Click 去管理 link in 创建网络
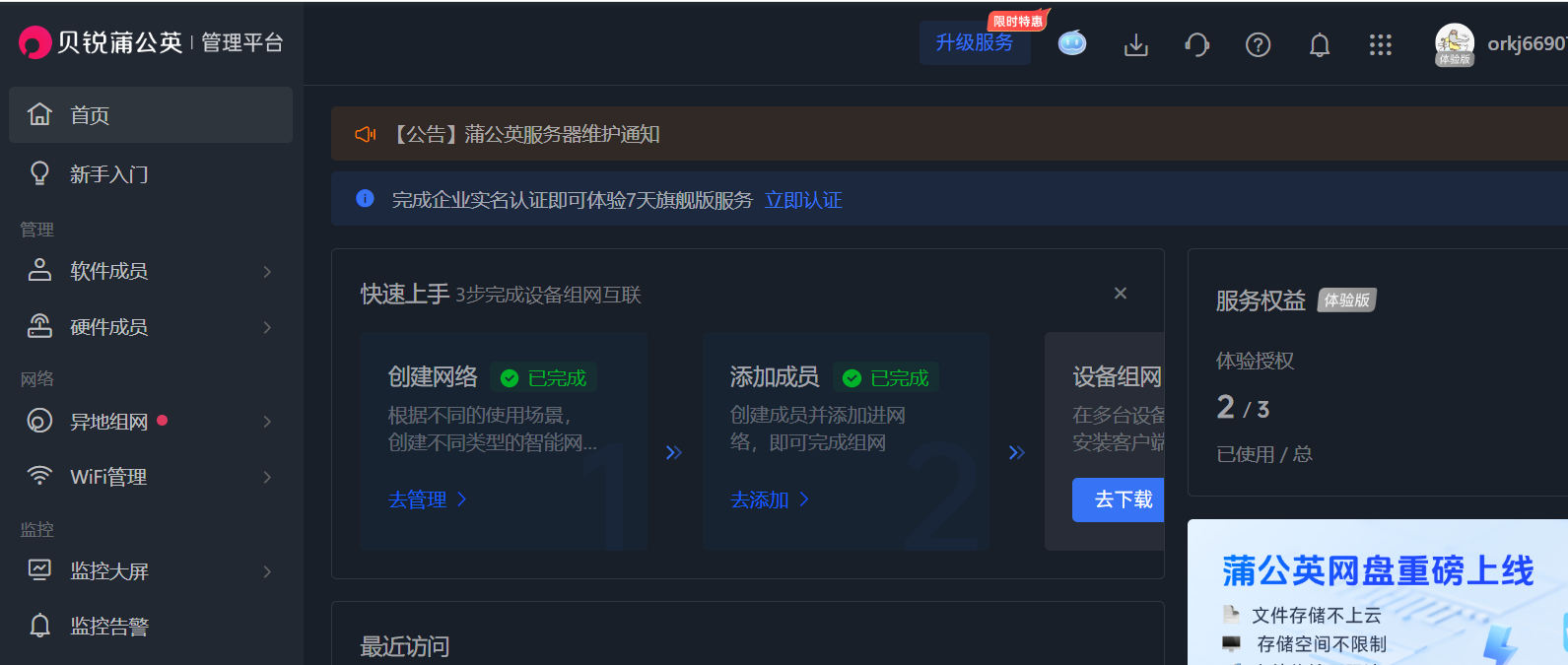1568x665 pixels. click(428, 499)
